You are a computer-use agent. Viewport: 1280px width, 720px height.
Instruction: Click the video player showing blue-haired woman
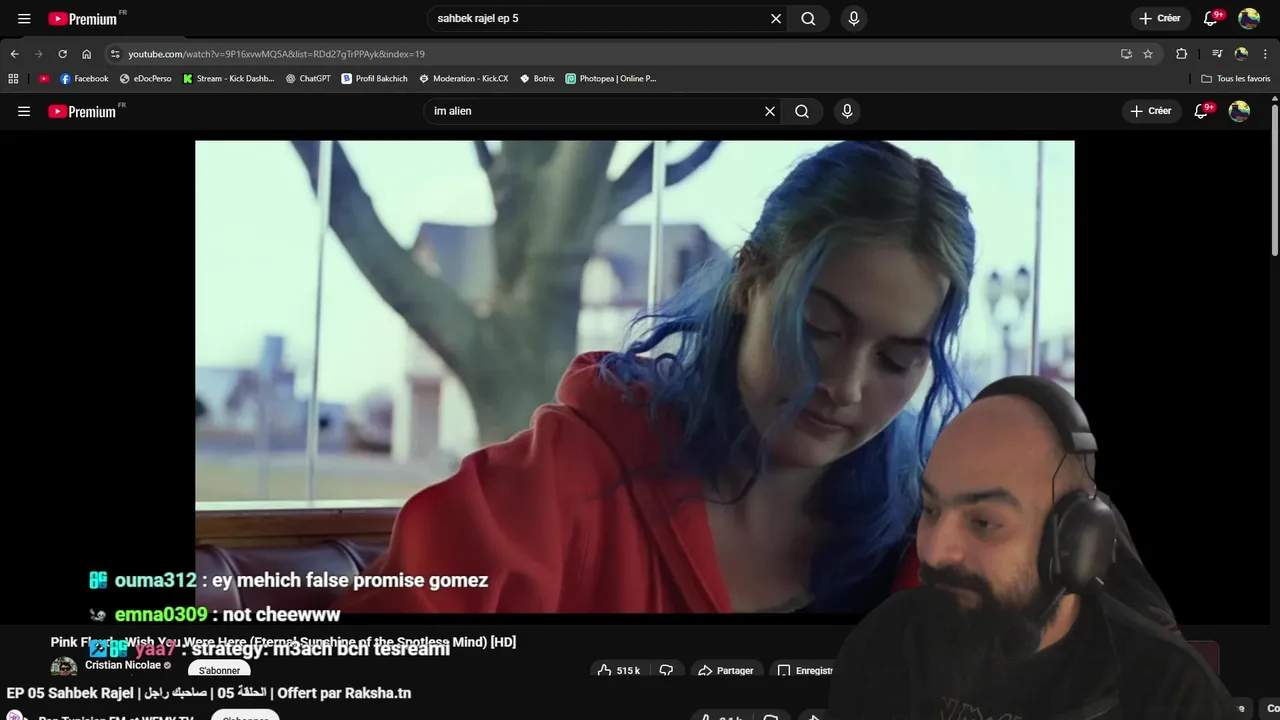point(634,376)
